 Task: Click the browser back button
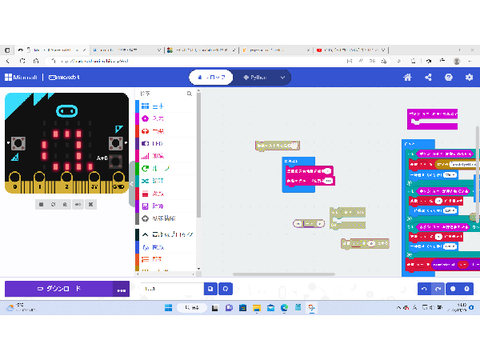click(7, 61)
